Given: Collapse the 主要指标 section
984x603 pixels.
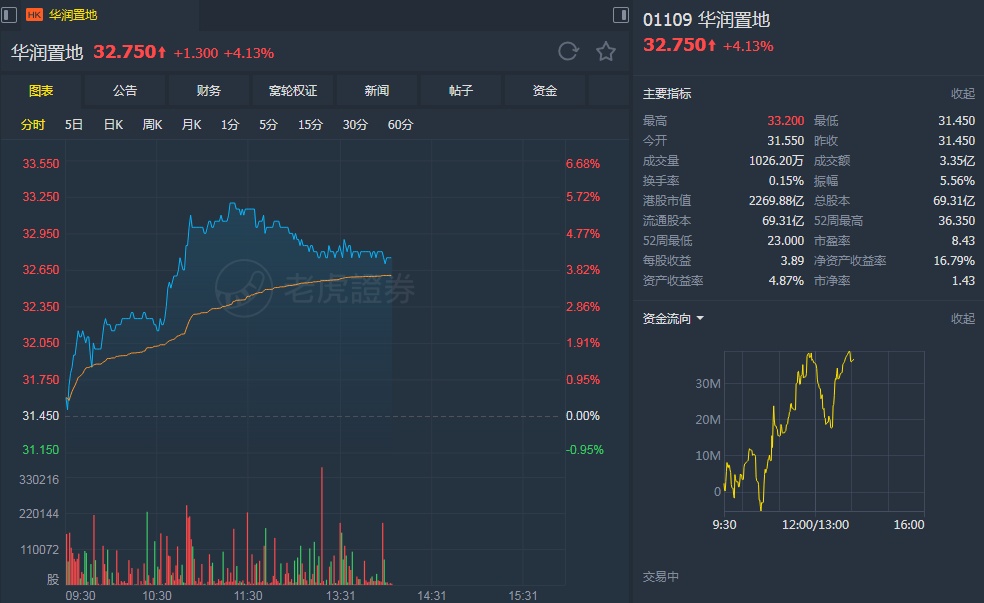Looking at the screenshot, I should [962, 94].
